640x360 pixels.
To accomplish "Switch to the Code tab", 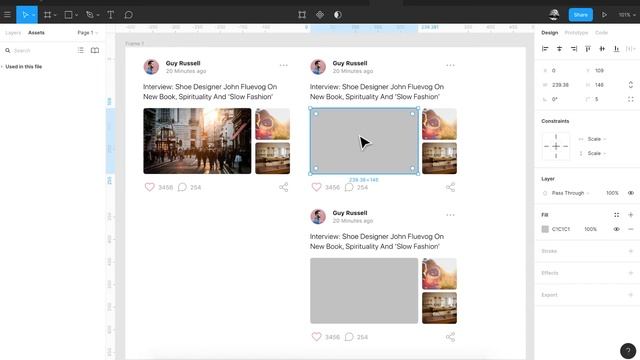I will pos(601,33).
